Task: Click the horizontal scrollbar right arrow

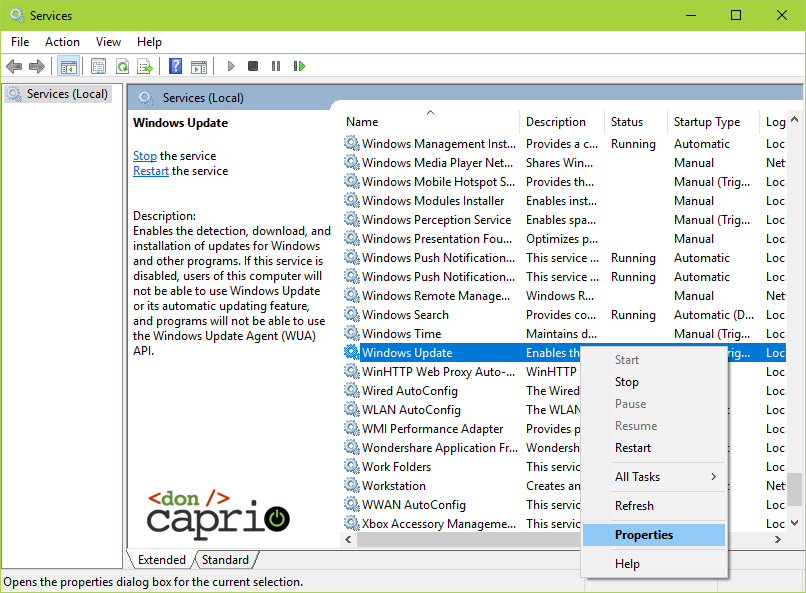Action: pyautogui.click(x=778, y=539)
